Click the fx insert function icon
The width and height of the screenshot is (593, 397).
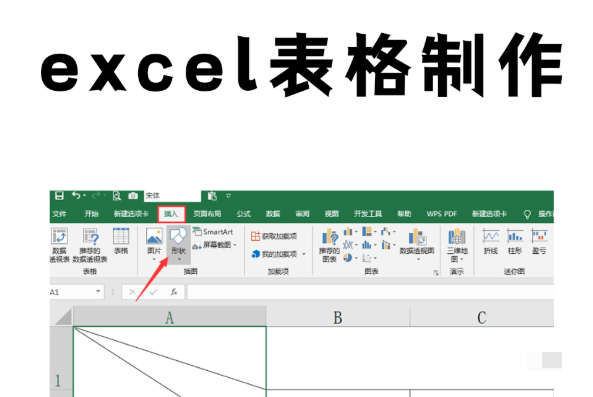tap(174, 292)
